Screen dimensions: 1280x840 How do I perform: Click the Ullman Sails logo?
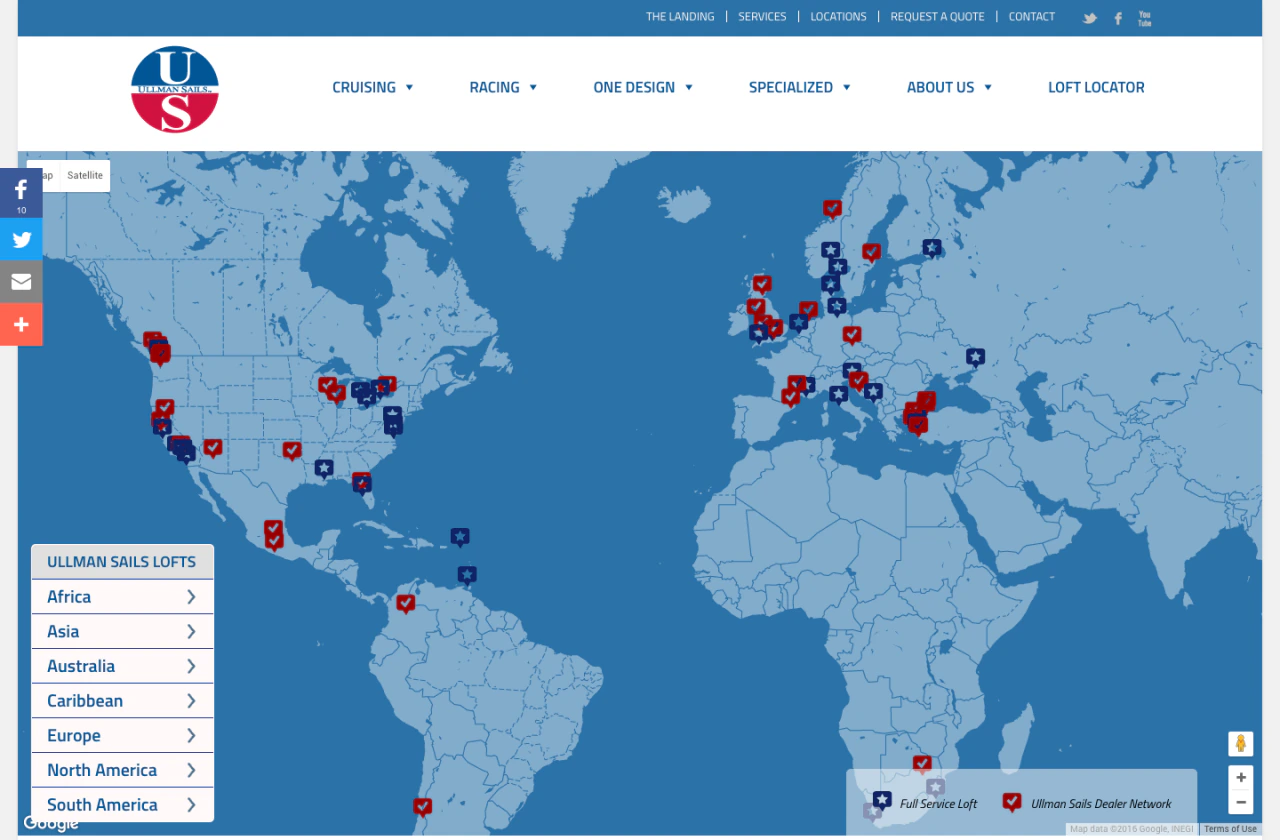[x=175, y=89]
